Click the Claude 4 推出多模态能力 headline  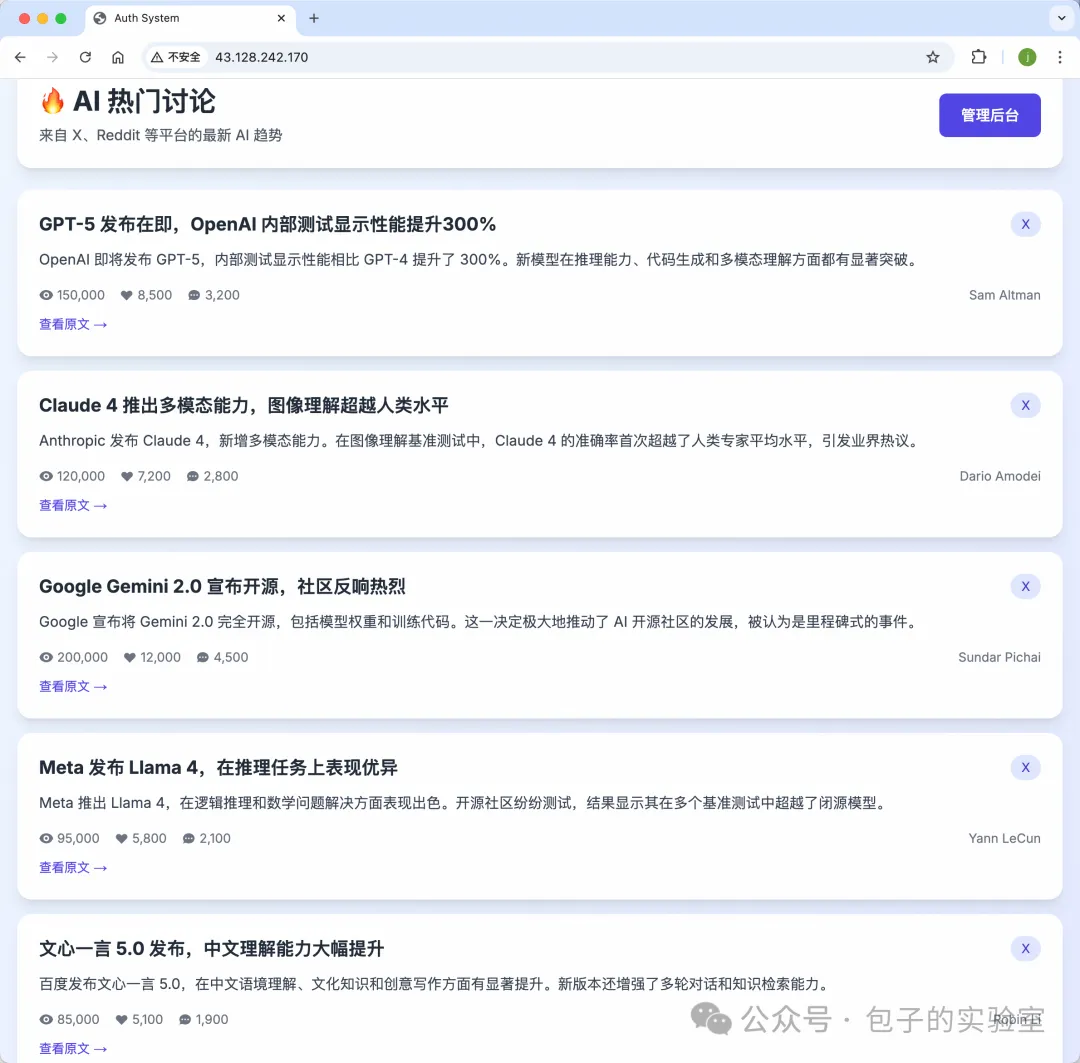244,406
